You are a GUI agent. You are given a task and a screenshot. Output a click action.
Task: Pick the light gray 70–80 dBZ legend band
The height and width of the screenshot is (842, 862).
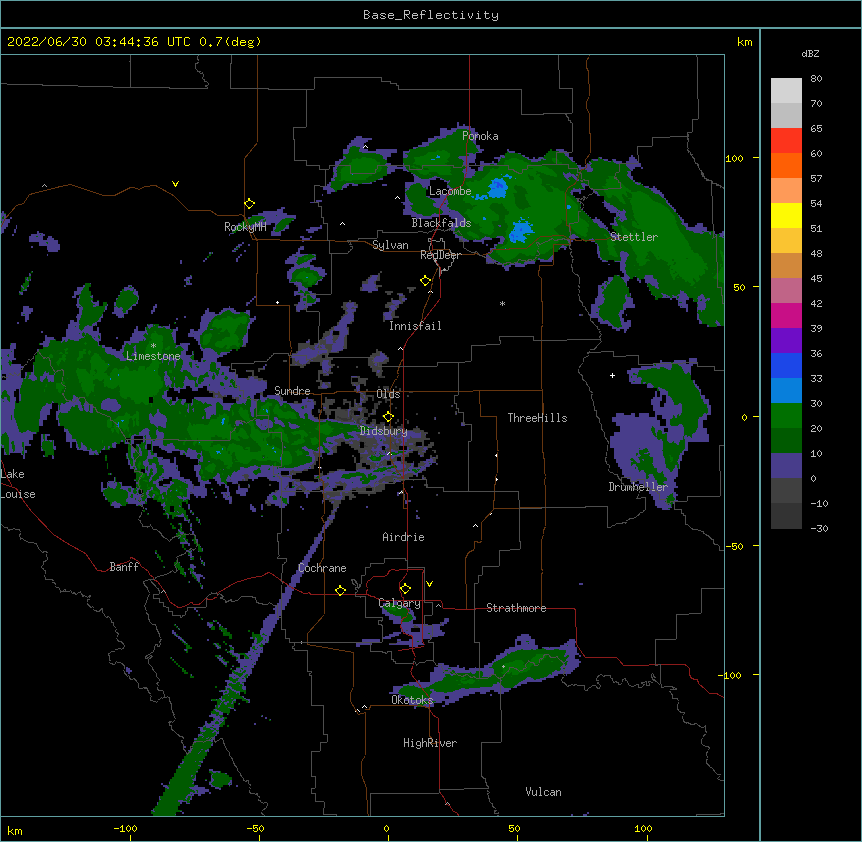[786, 91]
